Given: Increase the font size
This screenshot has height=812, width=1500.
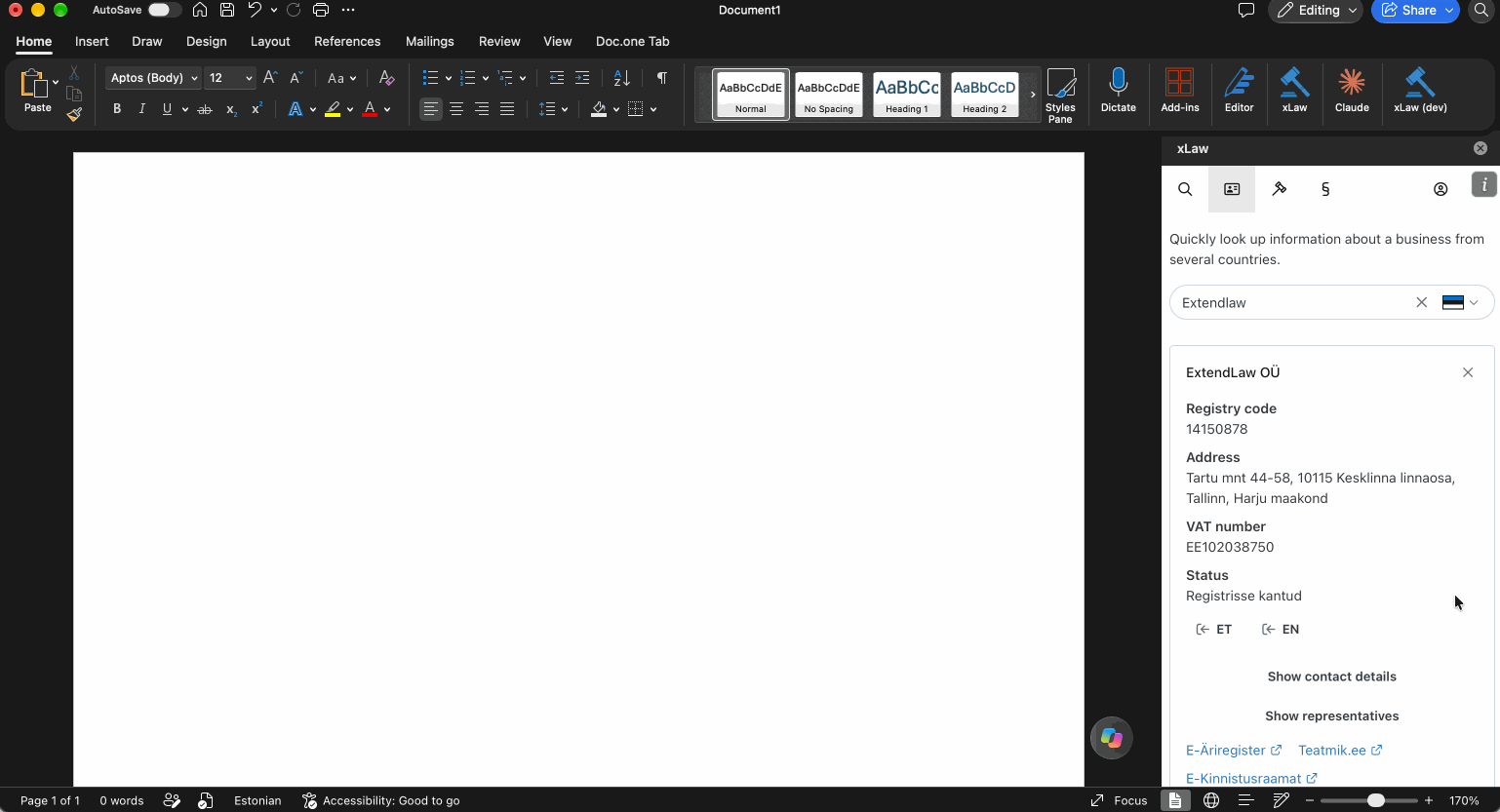Looking at the screenshot, I should click(270, 78).
